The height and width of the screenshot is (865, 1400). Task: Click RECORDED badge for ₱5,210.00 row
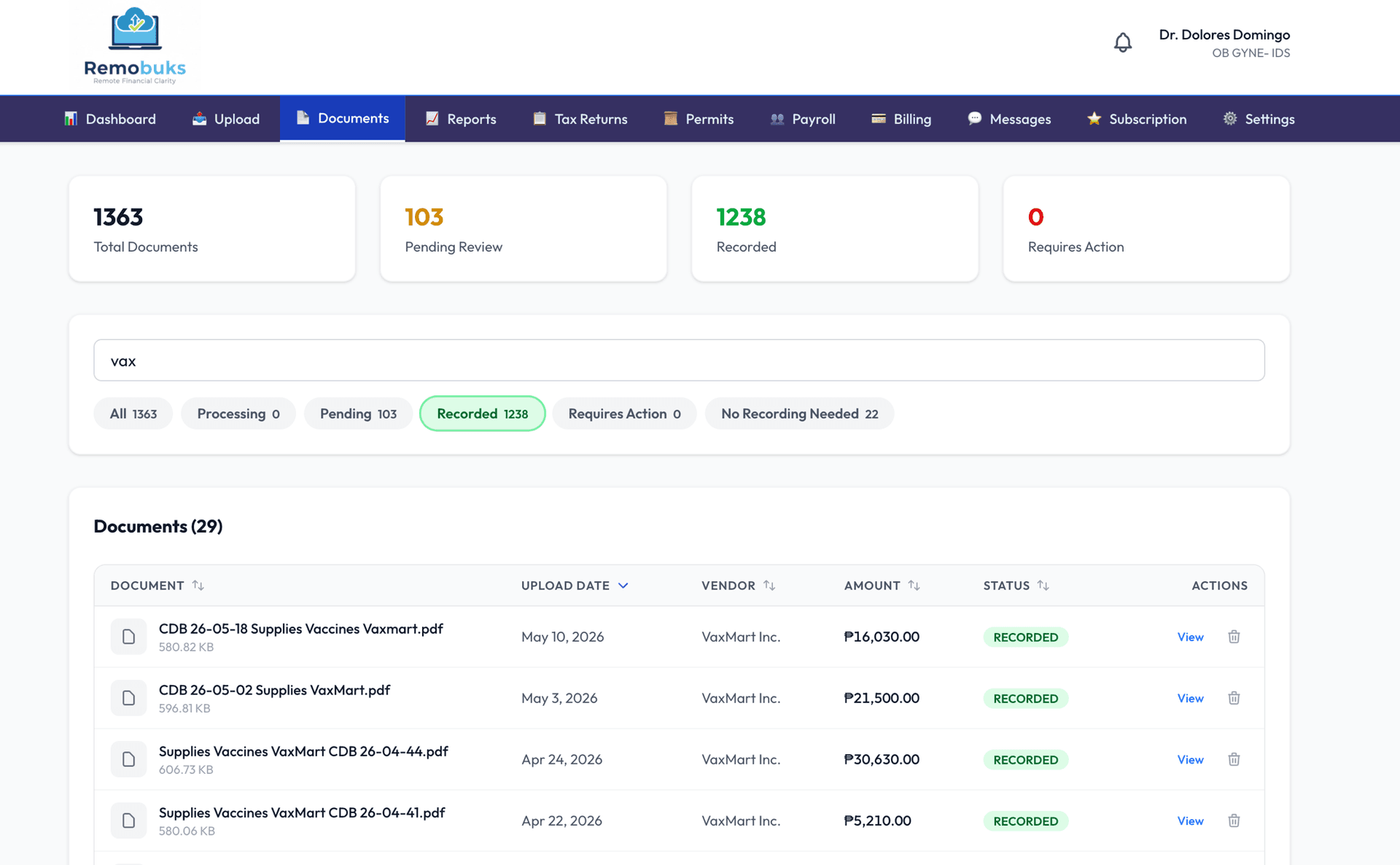click(1025, 821)
